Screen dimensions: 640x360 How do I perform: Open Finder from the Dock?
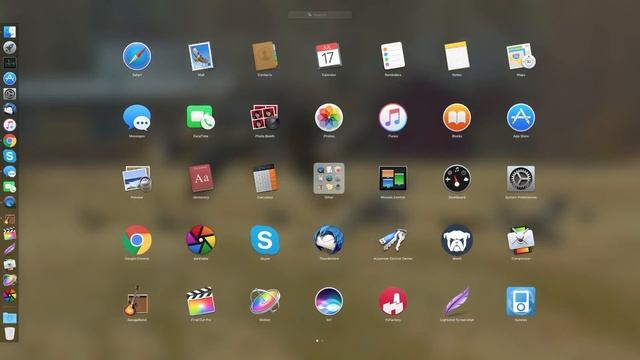click(x=9, y=32)
